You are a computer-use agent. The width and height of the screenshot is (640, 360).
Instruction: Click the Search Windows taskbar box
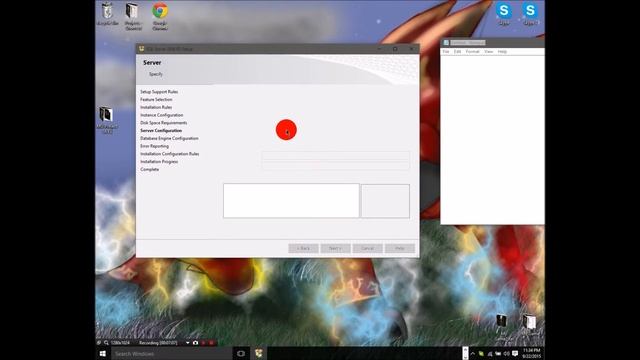click(171, 353)
